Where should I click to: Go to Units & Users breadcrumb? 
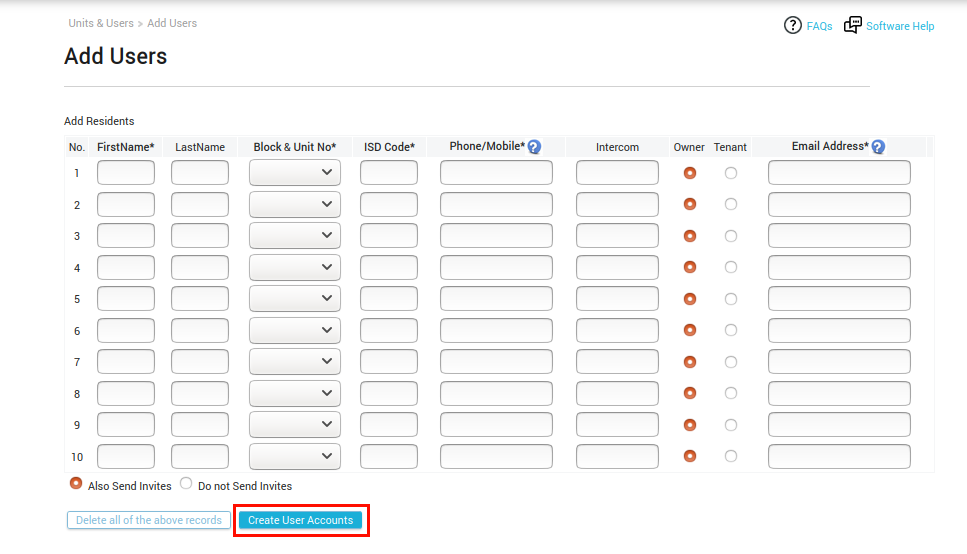click(x=101, y=23)
